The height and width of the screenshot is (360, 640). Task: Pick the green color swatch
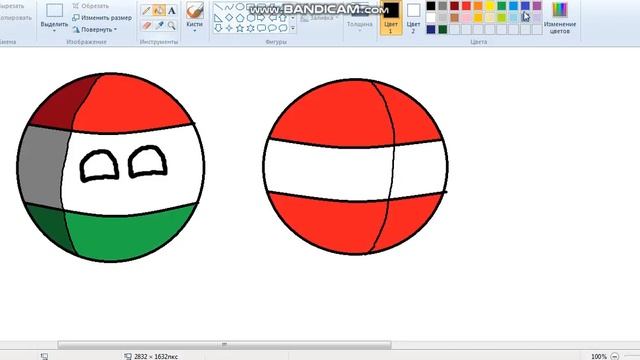[502, 6]
